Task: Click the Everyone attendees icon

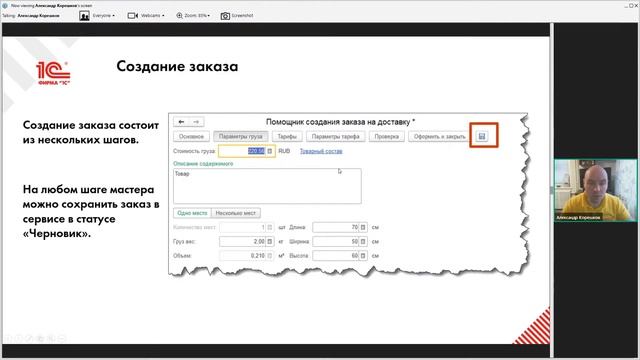Action: [84, 16]
